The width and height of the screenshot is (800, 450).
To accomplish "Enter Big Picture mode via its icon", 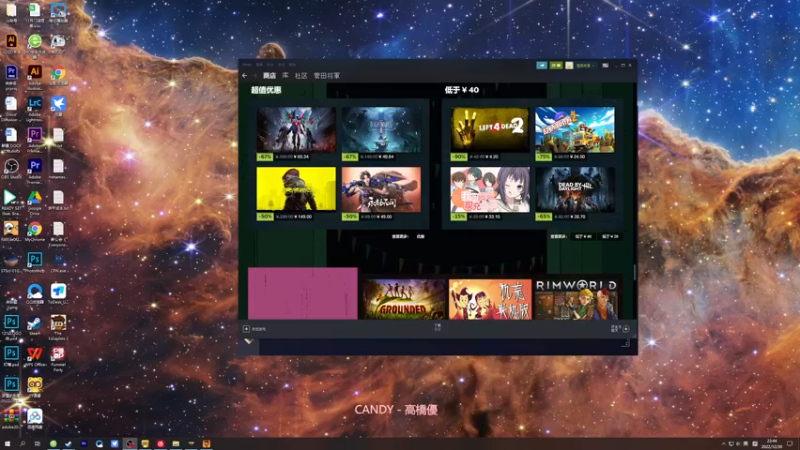I will point(606,65).
